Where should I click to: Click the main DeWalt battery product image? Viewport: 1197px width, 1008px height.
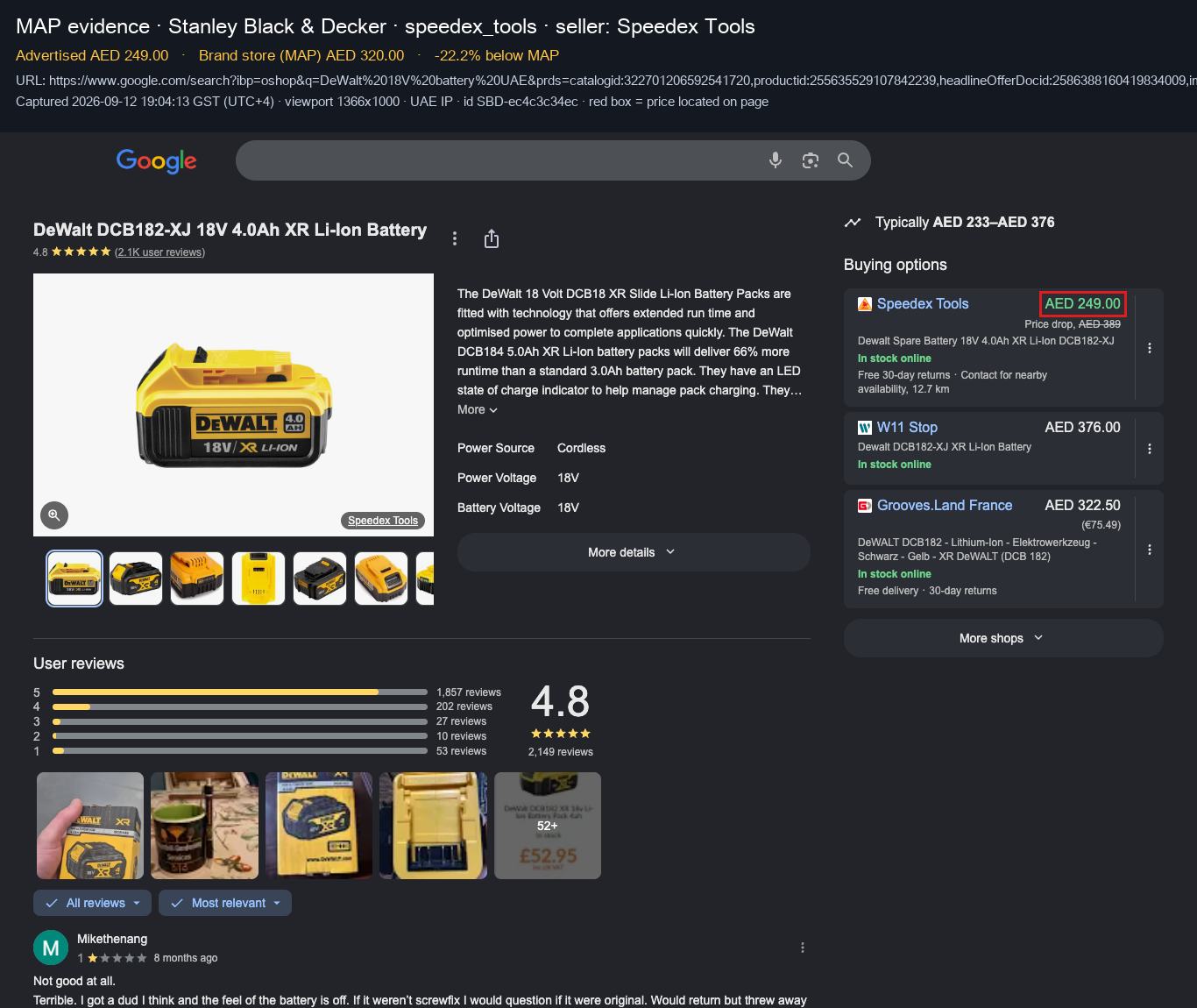pos(233,405)
